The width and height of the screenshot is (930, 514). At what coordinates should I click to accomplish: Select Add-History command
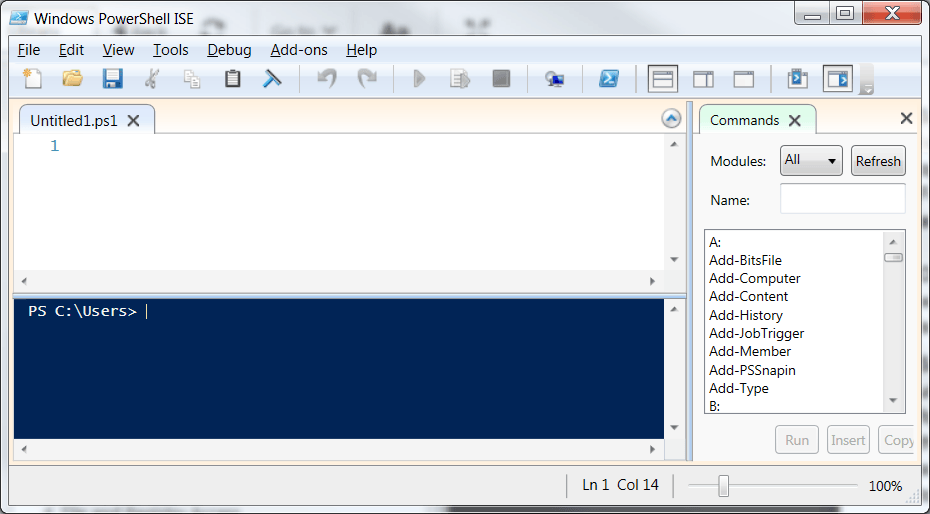pyautogui.click(x=746, y=315)
